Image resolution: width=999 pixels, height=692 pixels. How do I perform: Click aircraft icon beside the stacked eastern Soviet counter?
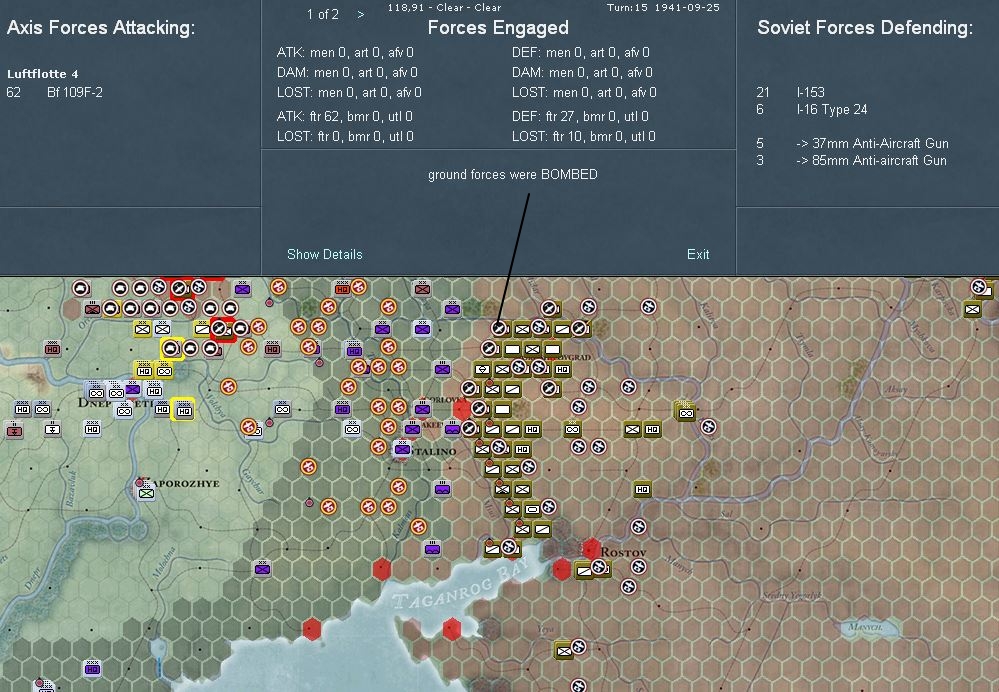click(x=708, y=427)
